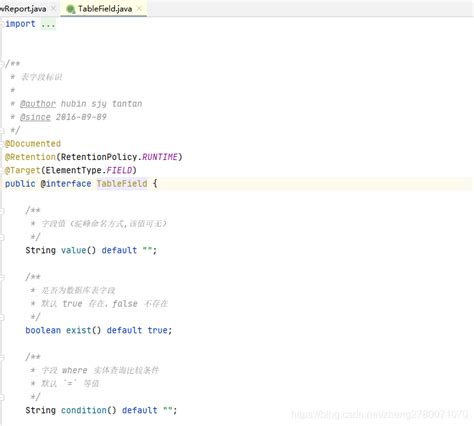Click the FIELD constant in @Target

coord(119,170)
